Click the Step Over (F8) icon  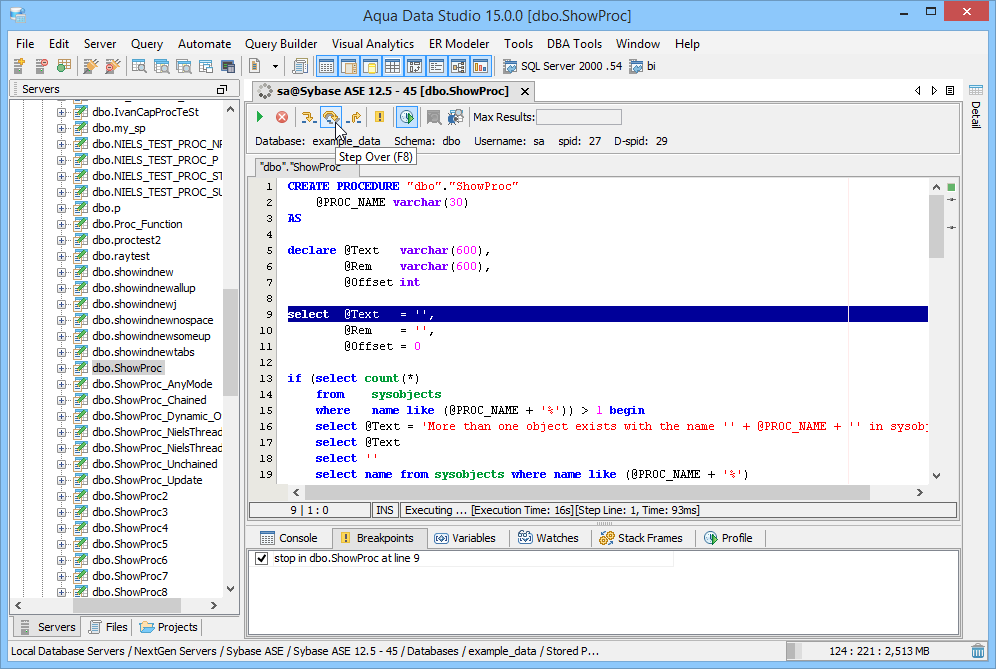point(330,117)
